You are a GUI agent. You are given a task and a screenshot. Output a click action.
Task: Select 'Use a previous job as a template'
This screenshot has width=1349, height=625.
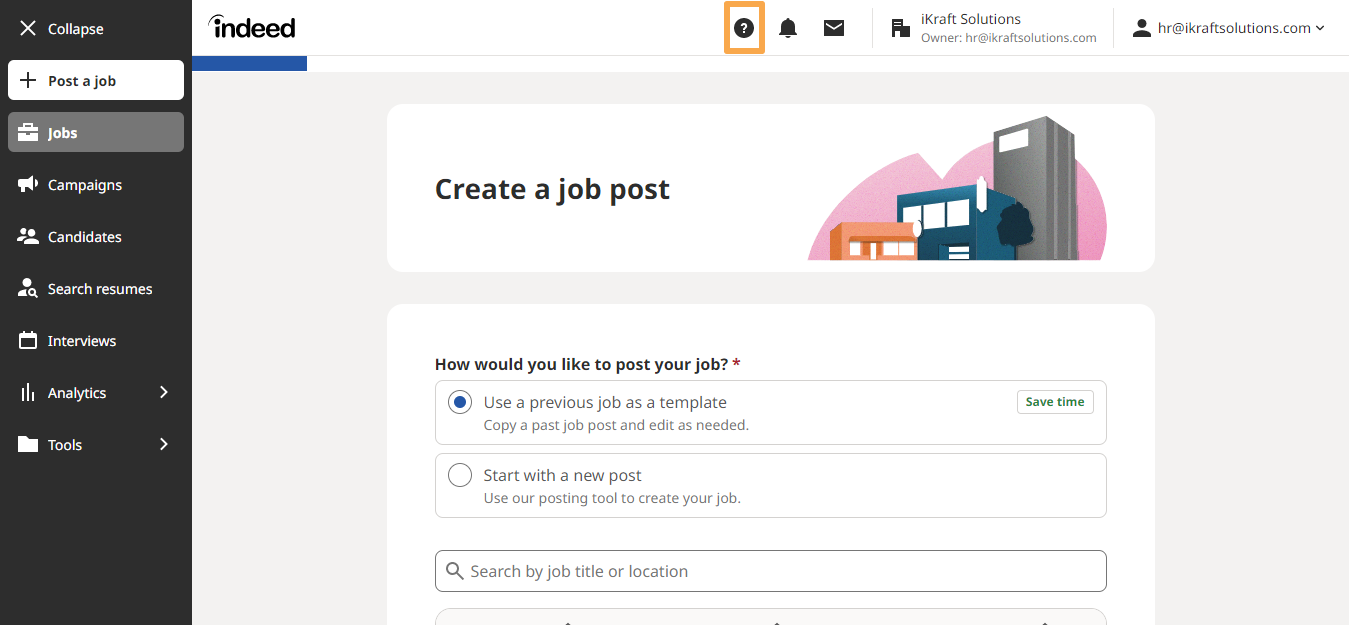point(460,403)
